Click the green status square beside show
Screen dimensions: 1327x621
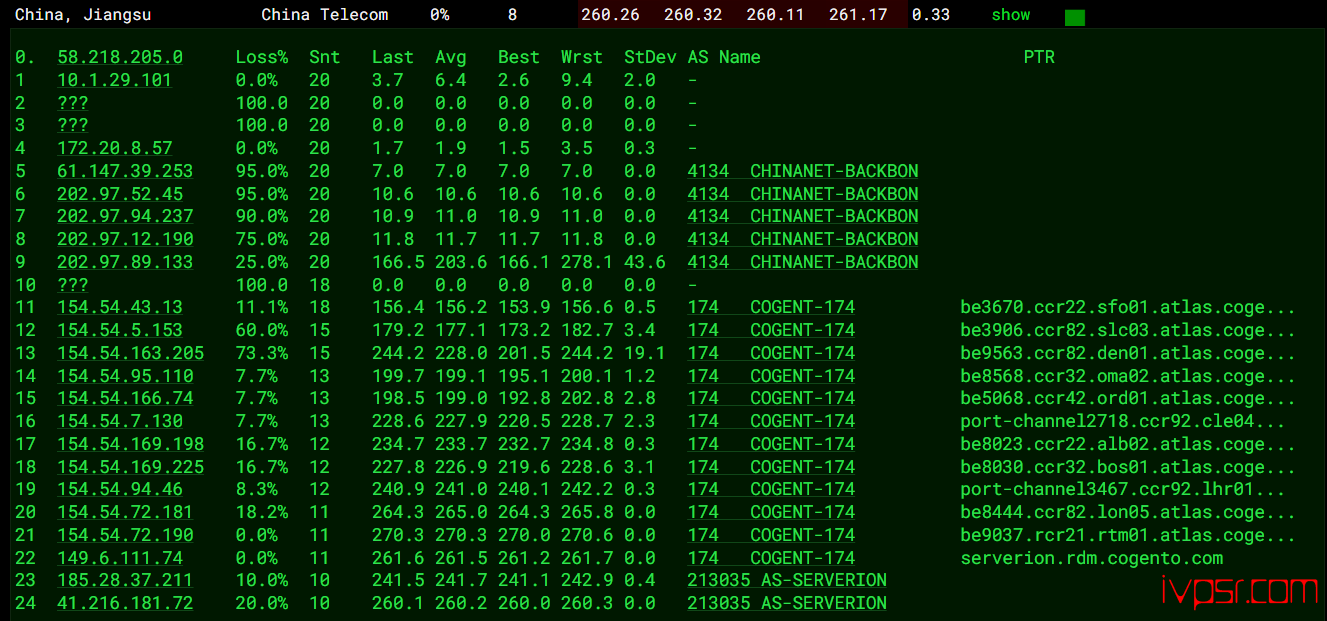pos(1074,17)
